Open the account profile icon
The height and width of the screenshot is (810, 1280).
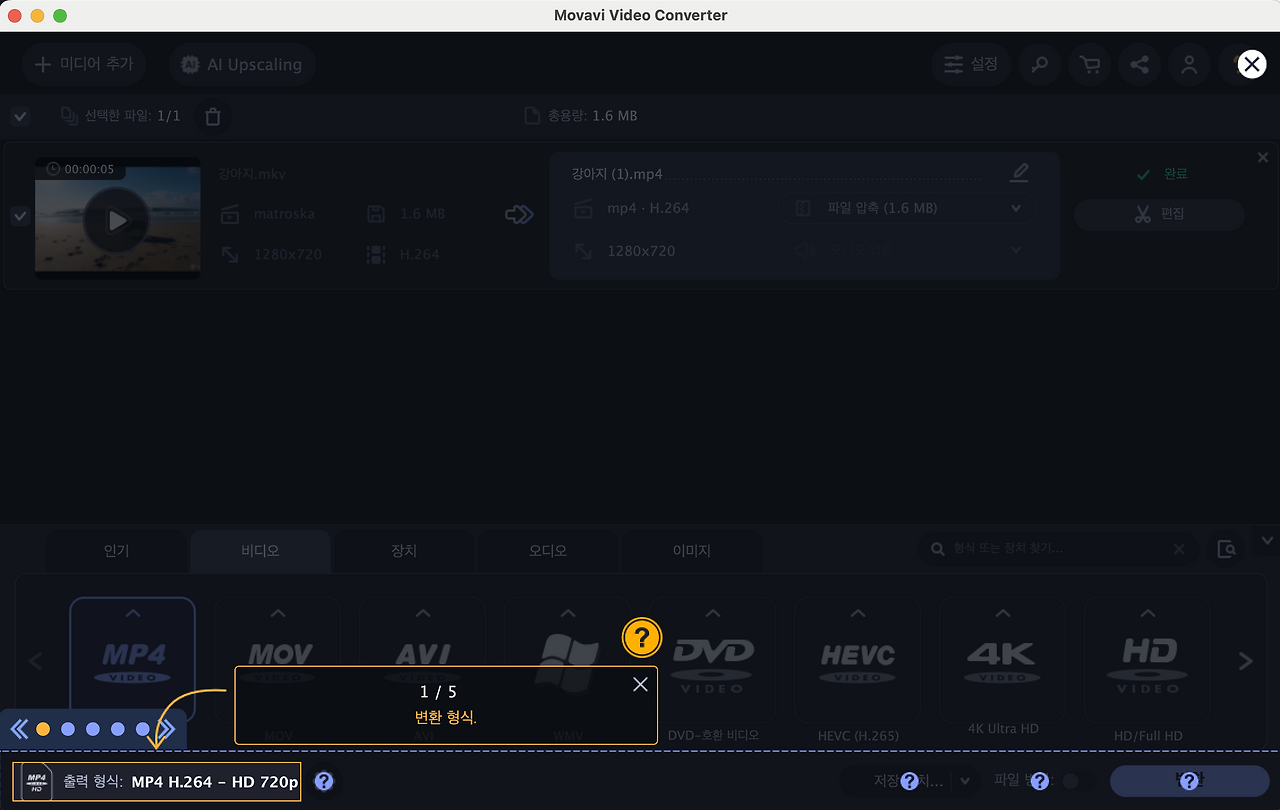point(1189,64)
